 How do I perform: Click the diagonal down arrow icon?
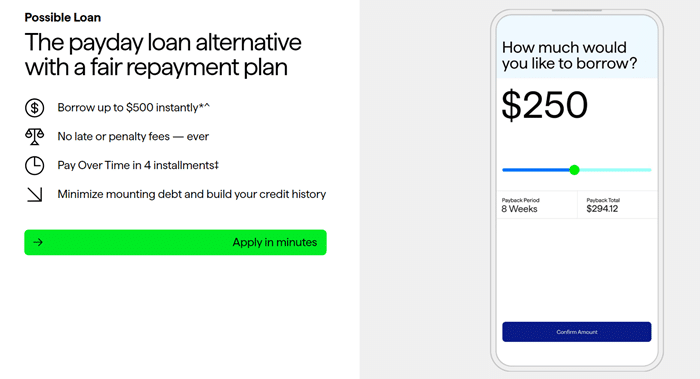[34, 195]
